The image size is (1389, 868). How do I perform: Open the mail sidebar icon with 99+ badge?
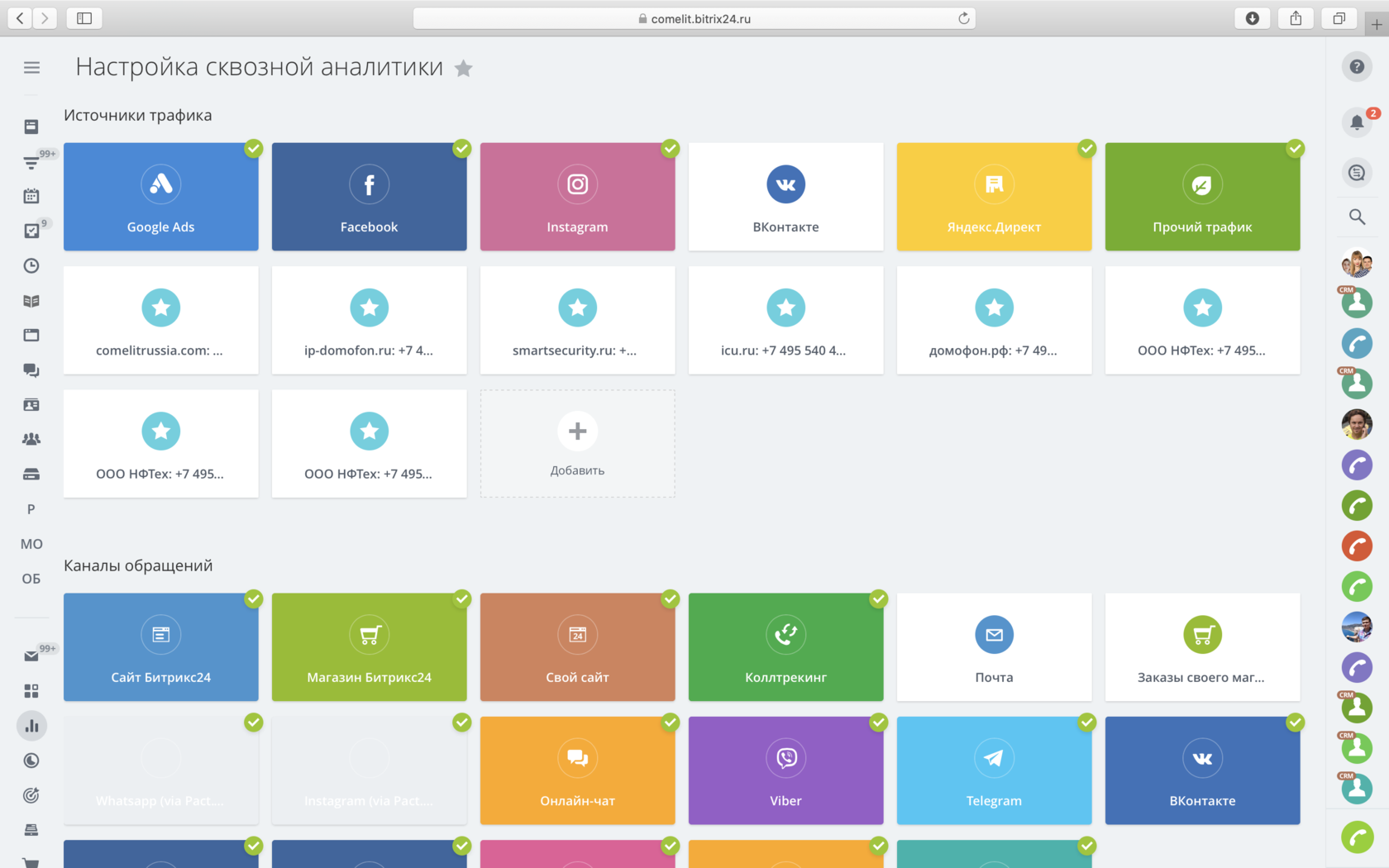pos(31,656)
